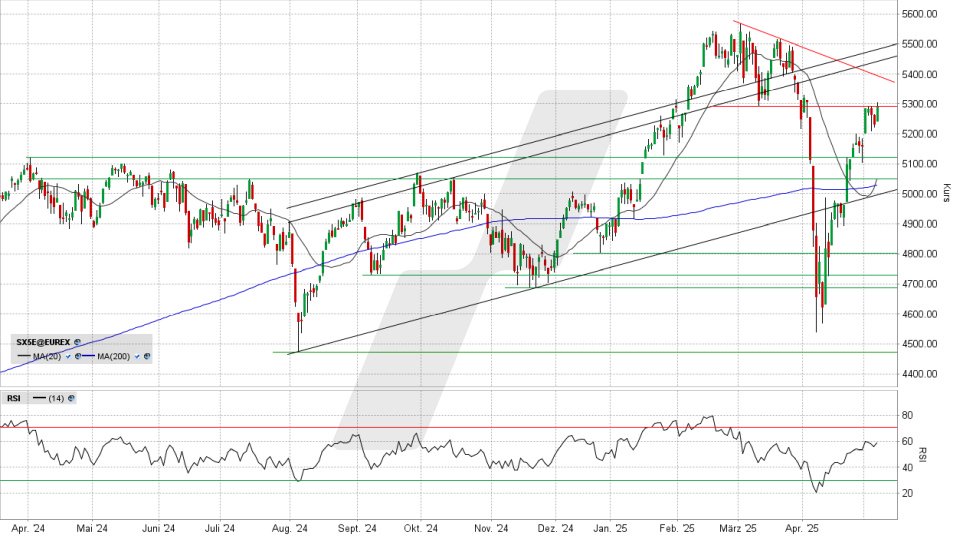The width and height of the screenshot is (960, 540).
Task: Click the rotated RSI axis title at right
Action: click(x=923, y=454)
